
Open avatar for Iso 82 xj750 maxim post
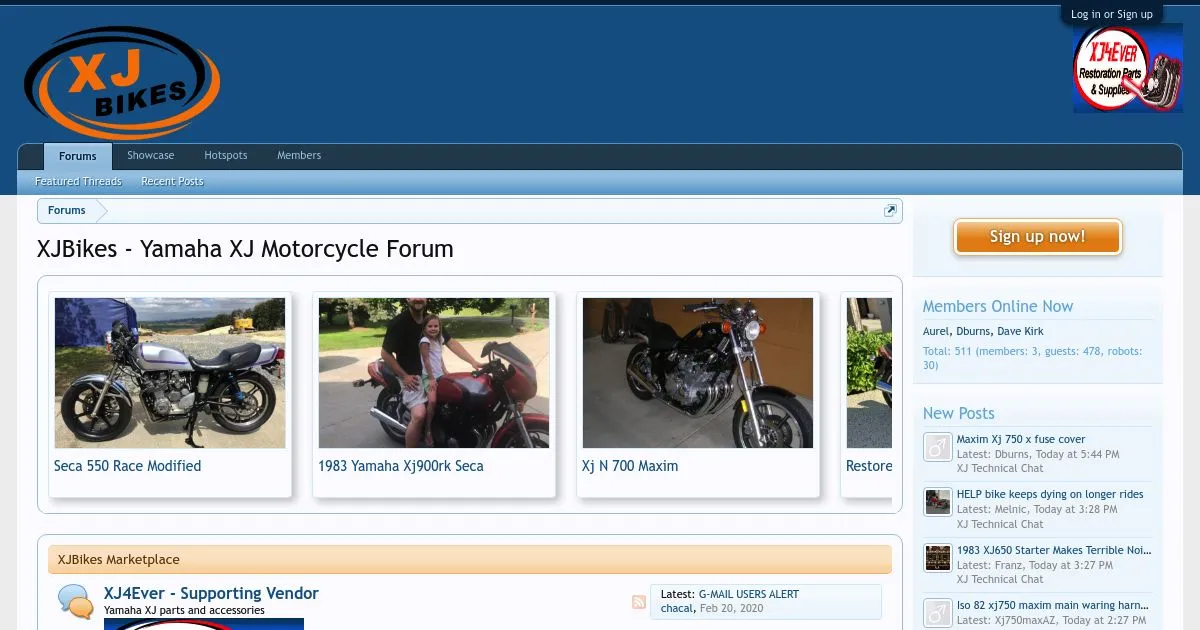[x=937, y=613]
